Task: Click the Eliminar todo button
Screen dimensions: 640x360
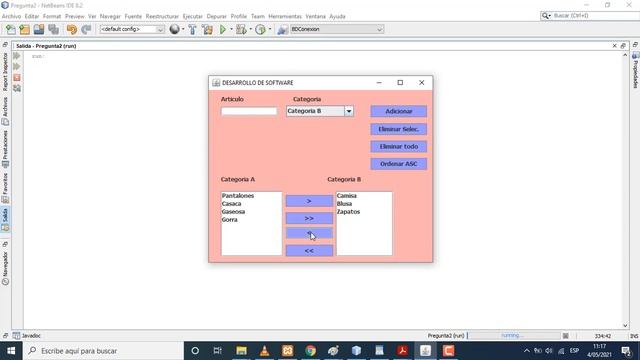Action: (x=399, y=147)
